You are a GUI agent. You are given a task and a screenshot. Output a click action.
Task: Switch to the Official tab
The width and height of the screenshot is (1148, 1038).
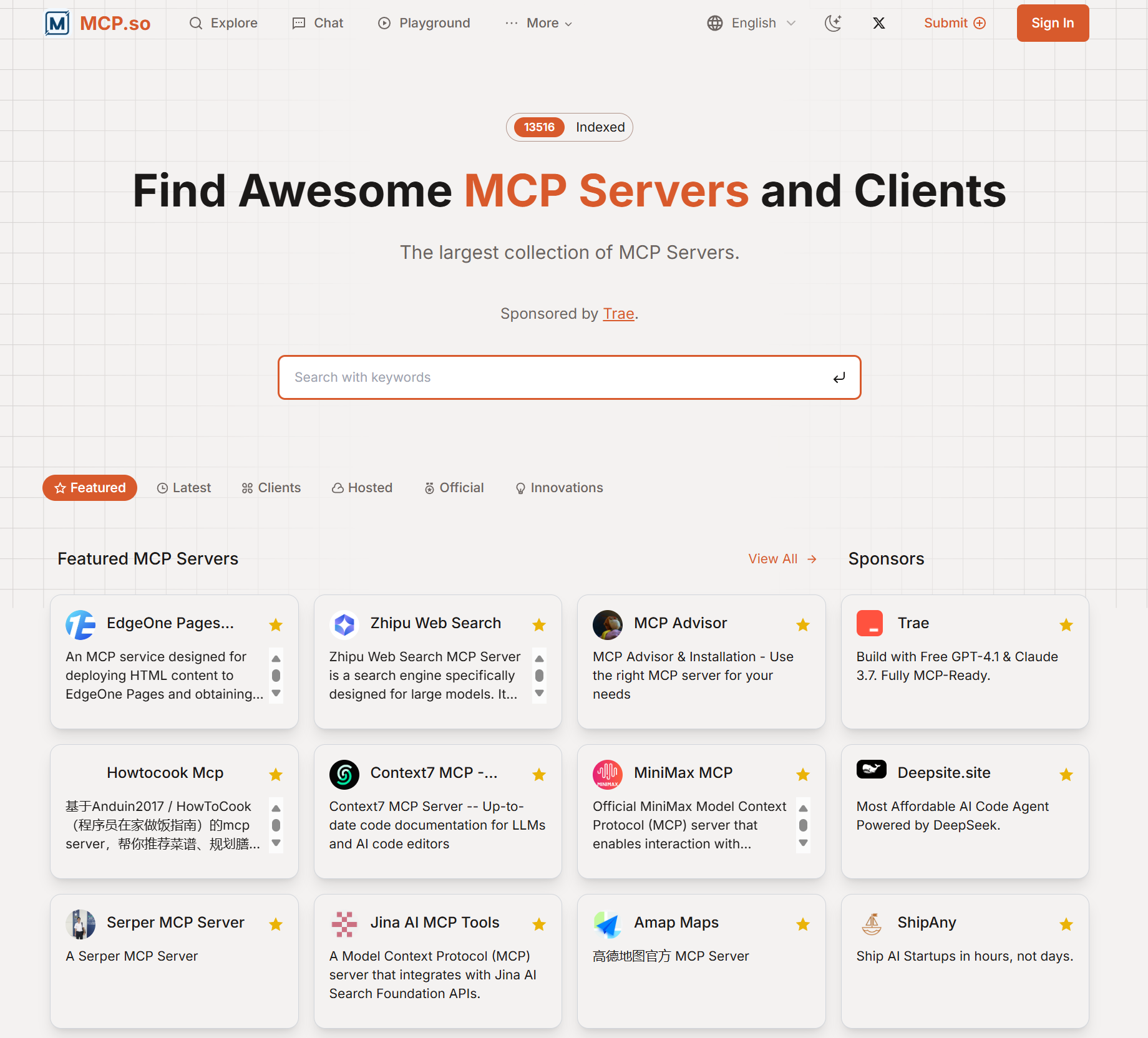(x=454, y=488)
